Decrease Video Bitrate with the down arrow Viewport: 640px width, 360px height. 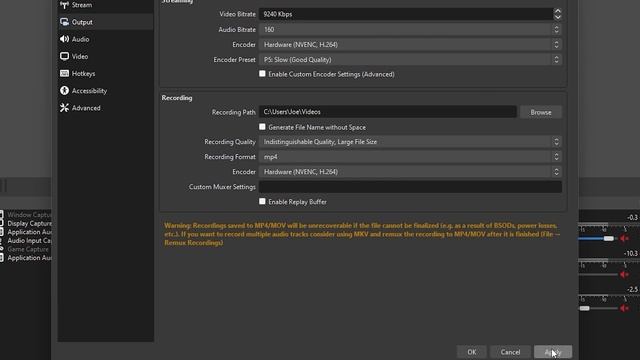(x=558, y=17)
